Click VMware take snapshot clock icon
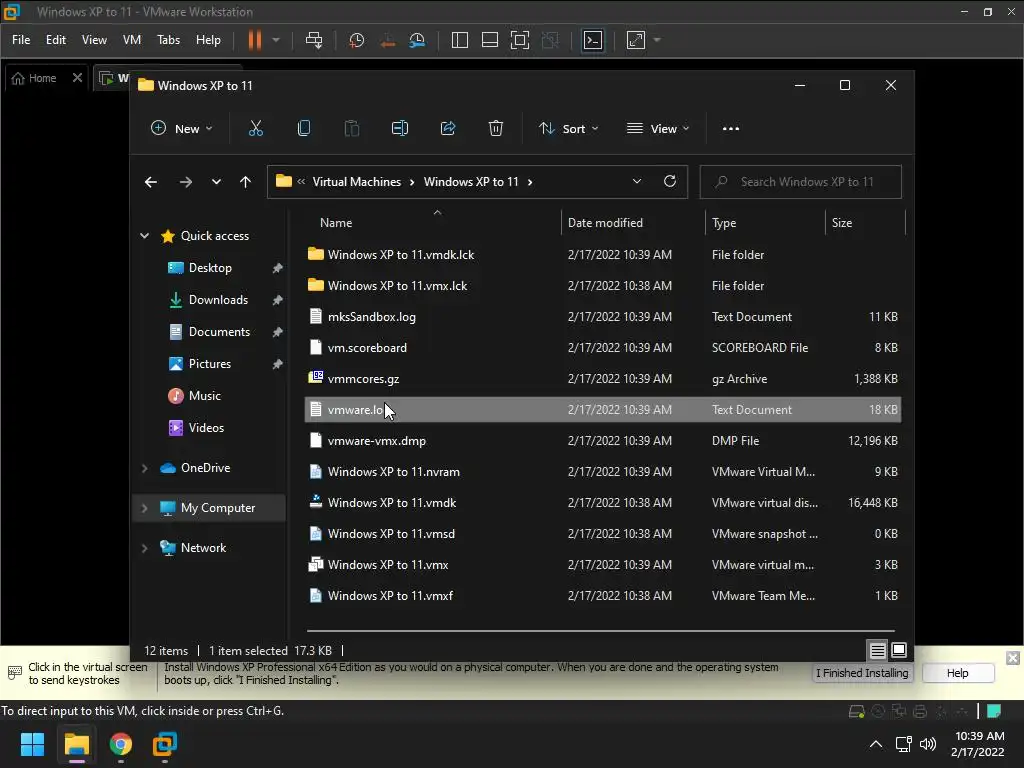Viewport: 1024px width, 768px height. (x=357, y=40)
